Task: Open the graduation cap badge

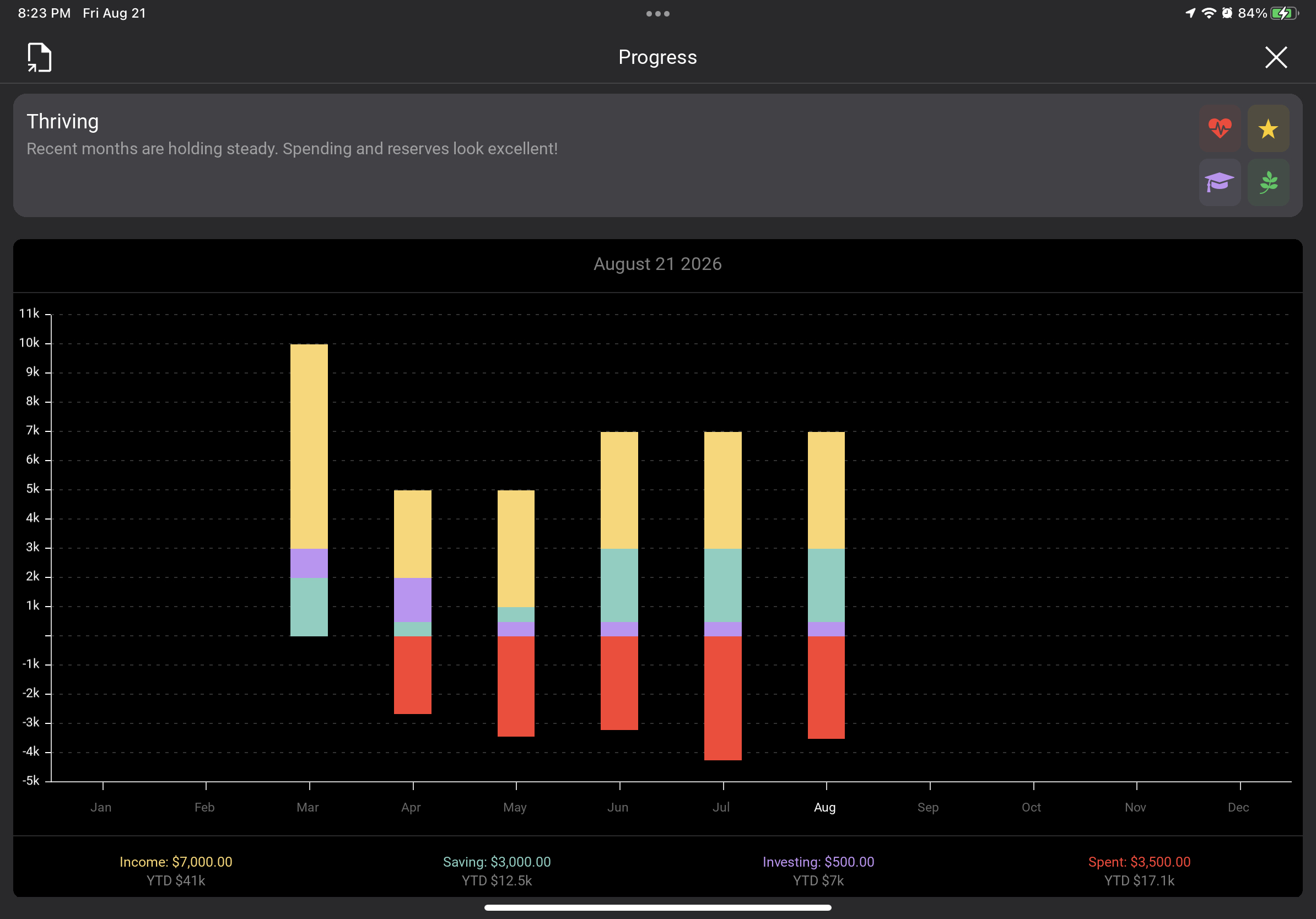Action: pyautogui.click(x=1220, y=183)
